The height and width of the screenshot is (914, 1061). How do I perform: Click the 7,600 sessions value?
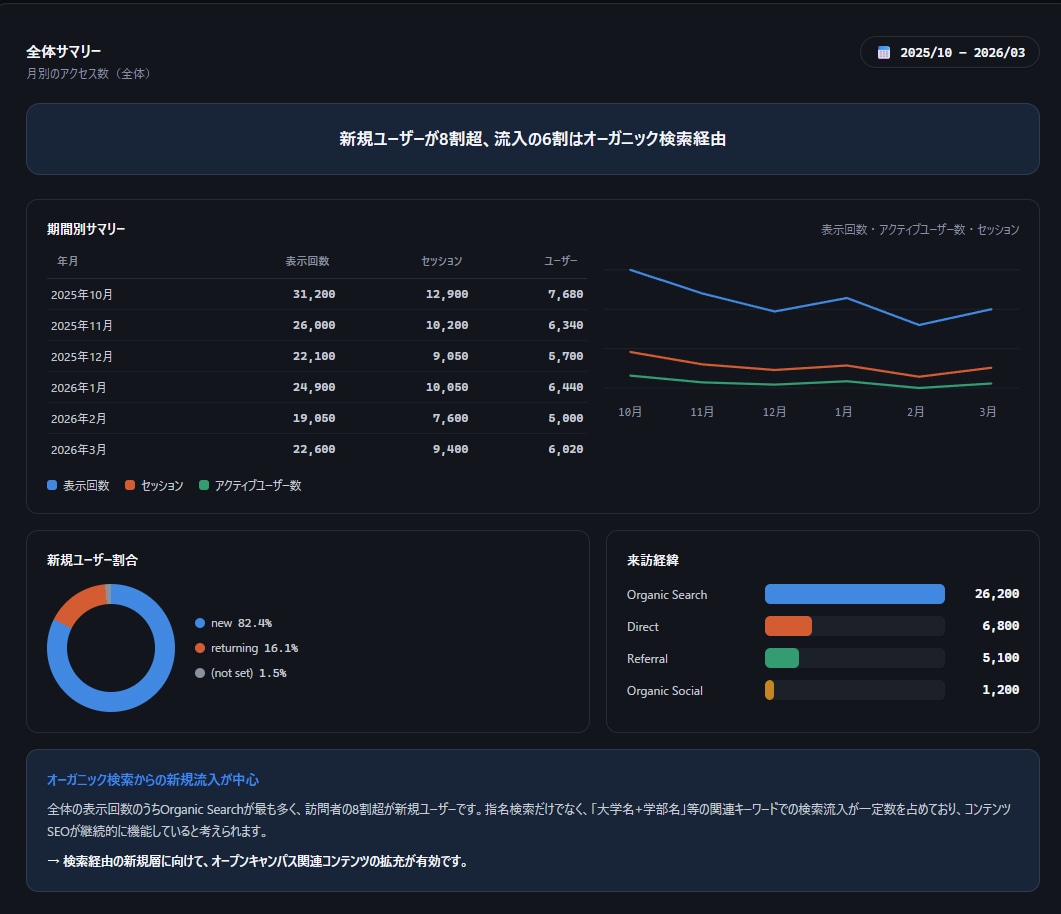[x=451, y=419]
